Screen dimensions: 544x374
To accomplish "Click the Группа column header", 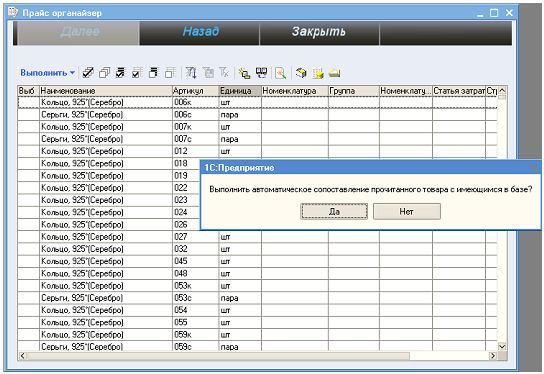I will coord(354,91).
